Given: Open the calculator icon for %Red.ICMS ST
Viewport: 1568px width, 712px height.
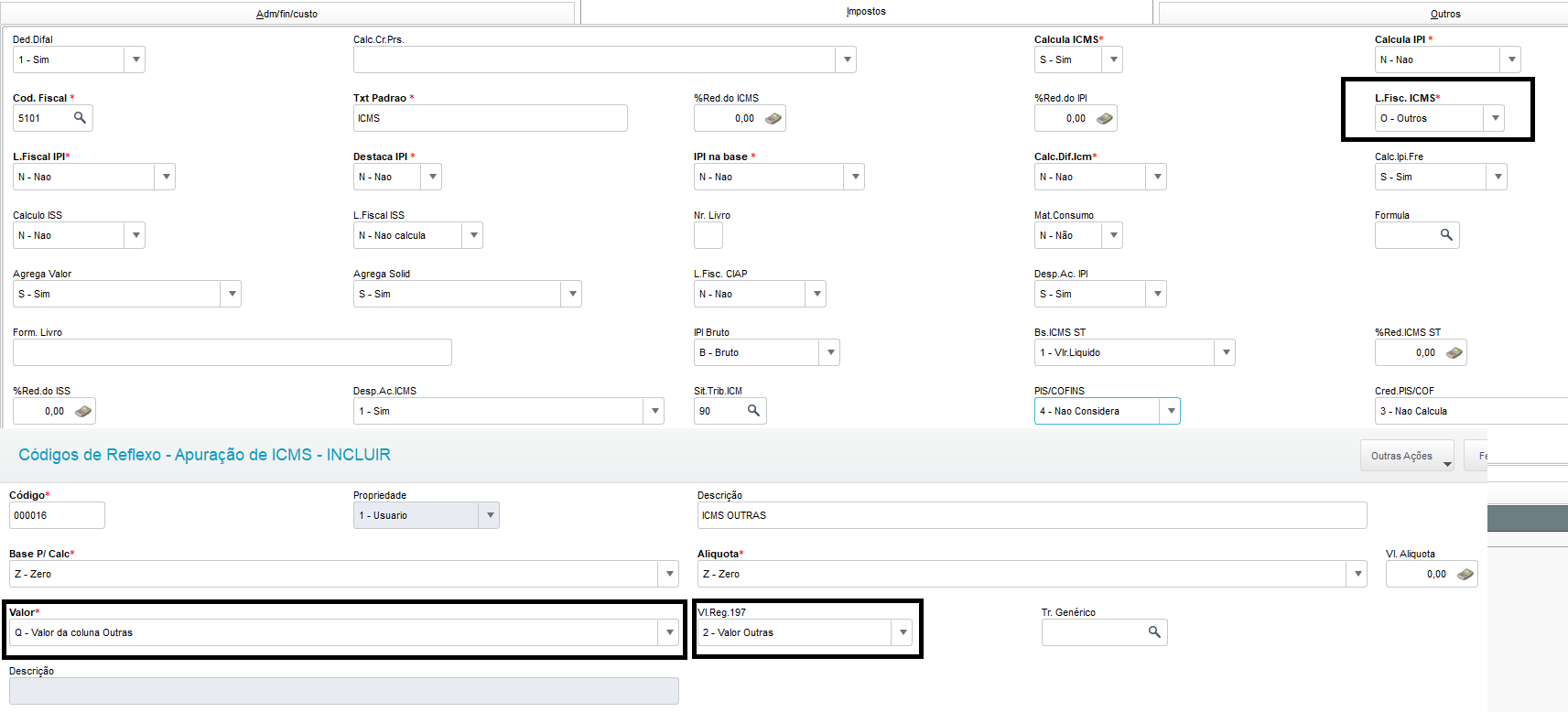Looking at the screenshot, I should point(1454,352).
